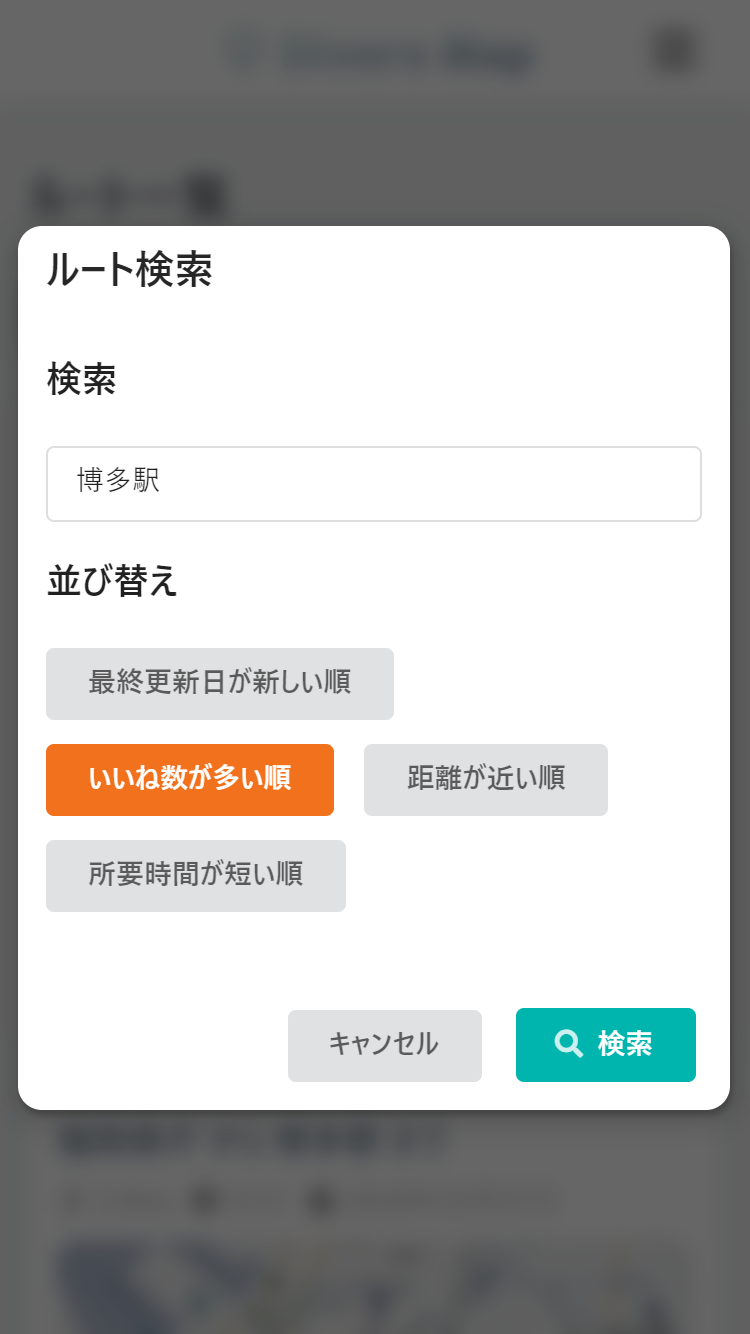Click the blurred route card title below the dialog

pos(250,1140)
